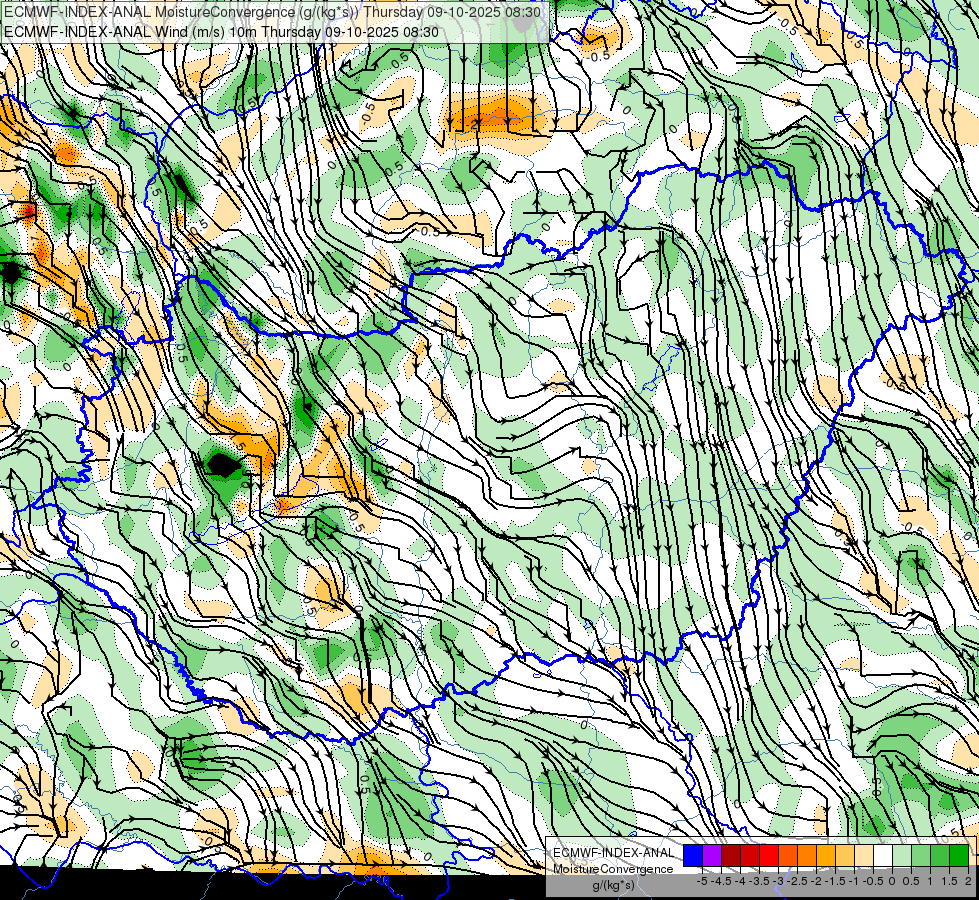
Task: Pick pale green swatch between 0 and 0.5
Action: tap(902, 856)
